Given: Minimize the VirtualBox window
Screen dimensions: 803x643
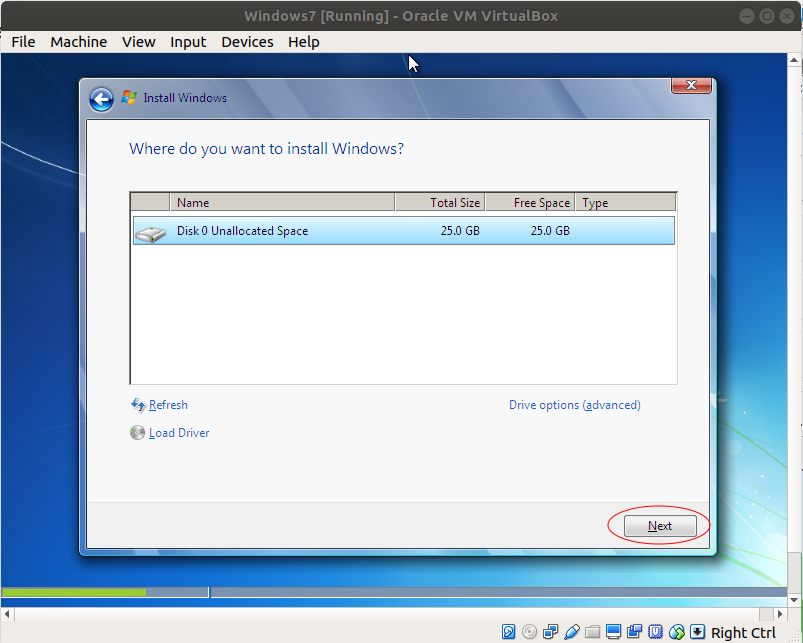Looking at the screenshot, I should click(747, 16).
